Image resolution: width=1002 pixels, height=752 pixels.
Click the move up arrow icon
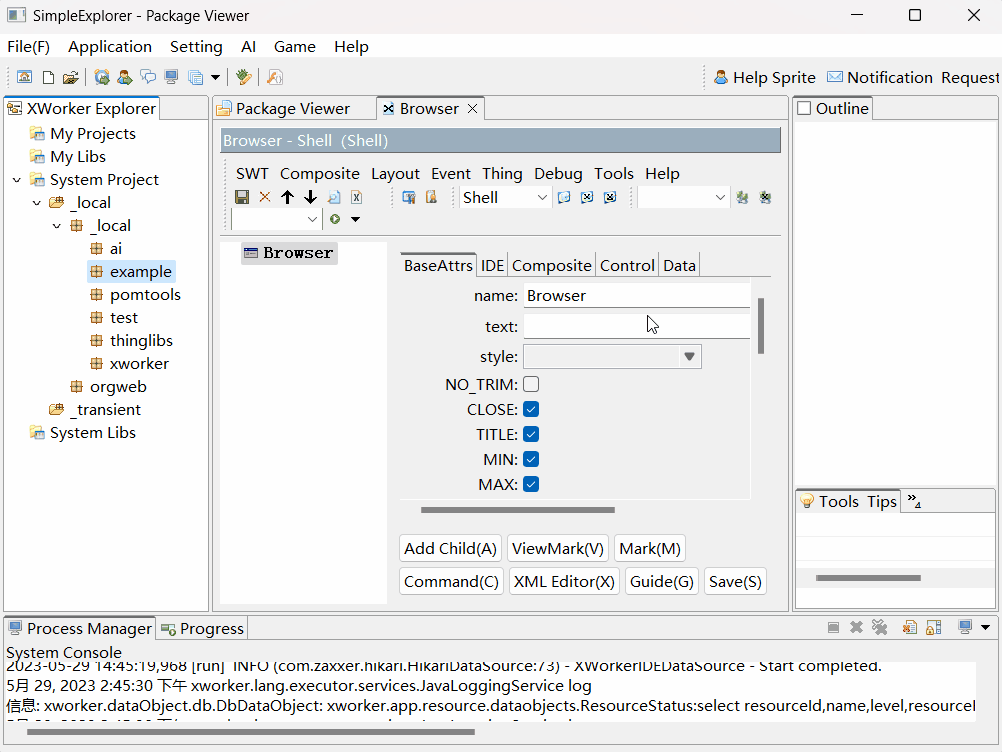click(x=288, y=197)
